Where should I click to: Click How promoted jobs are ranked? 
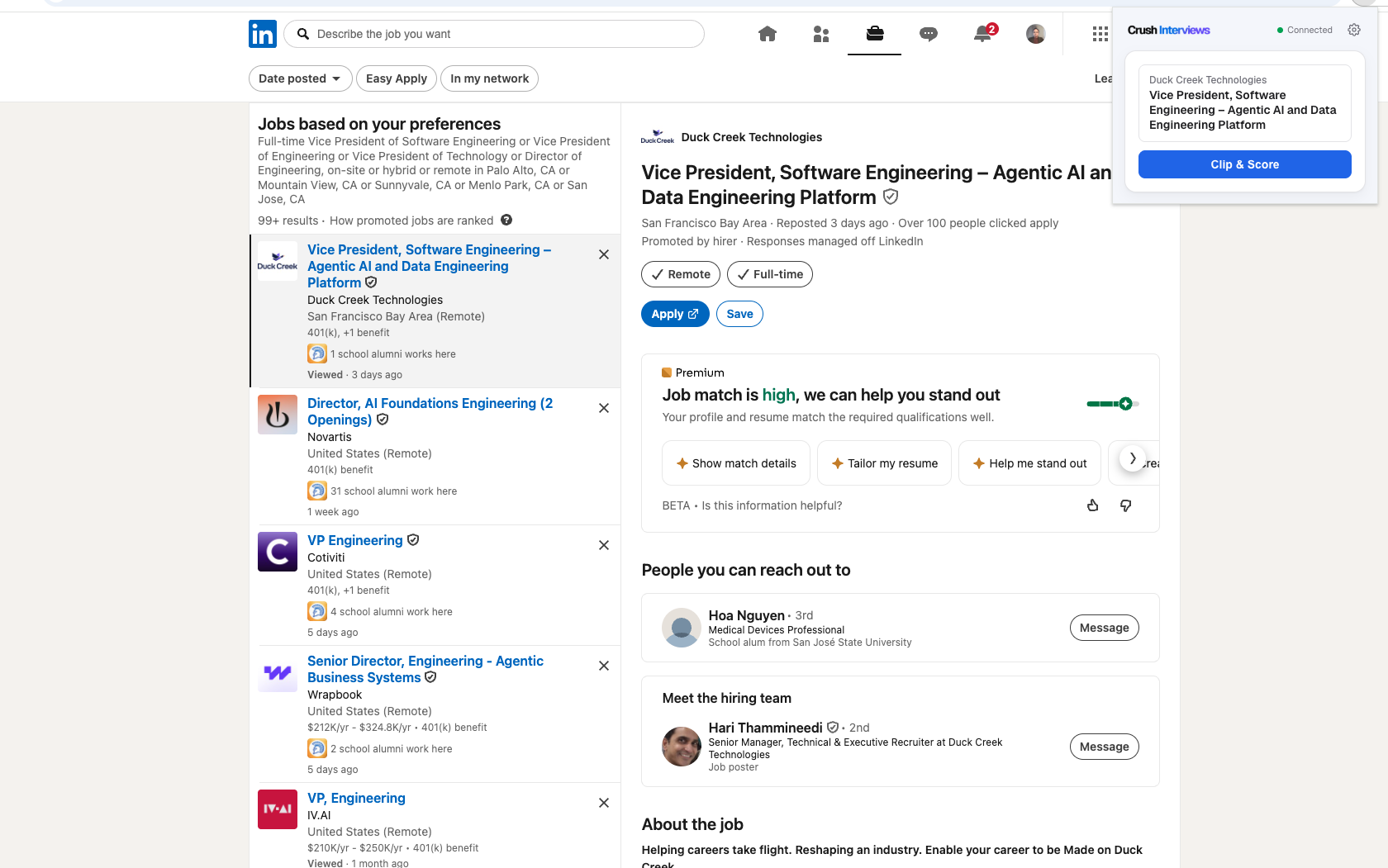point(411,221)
